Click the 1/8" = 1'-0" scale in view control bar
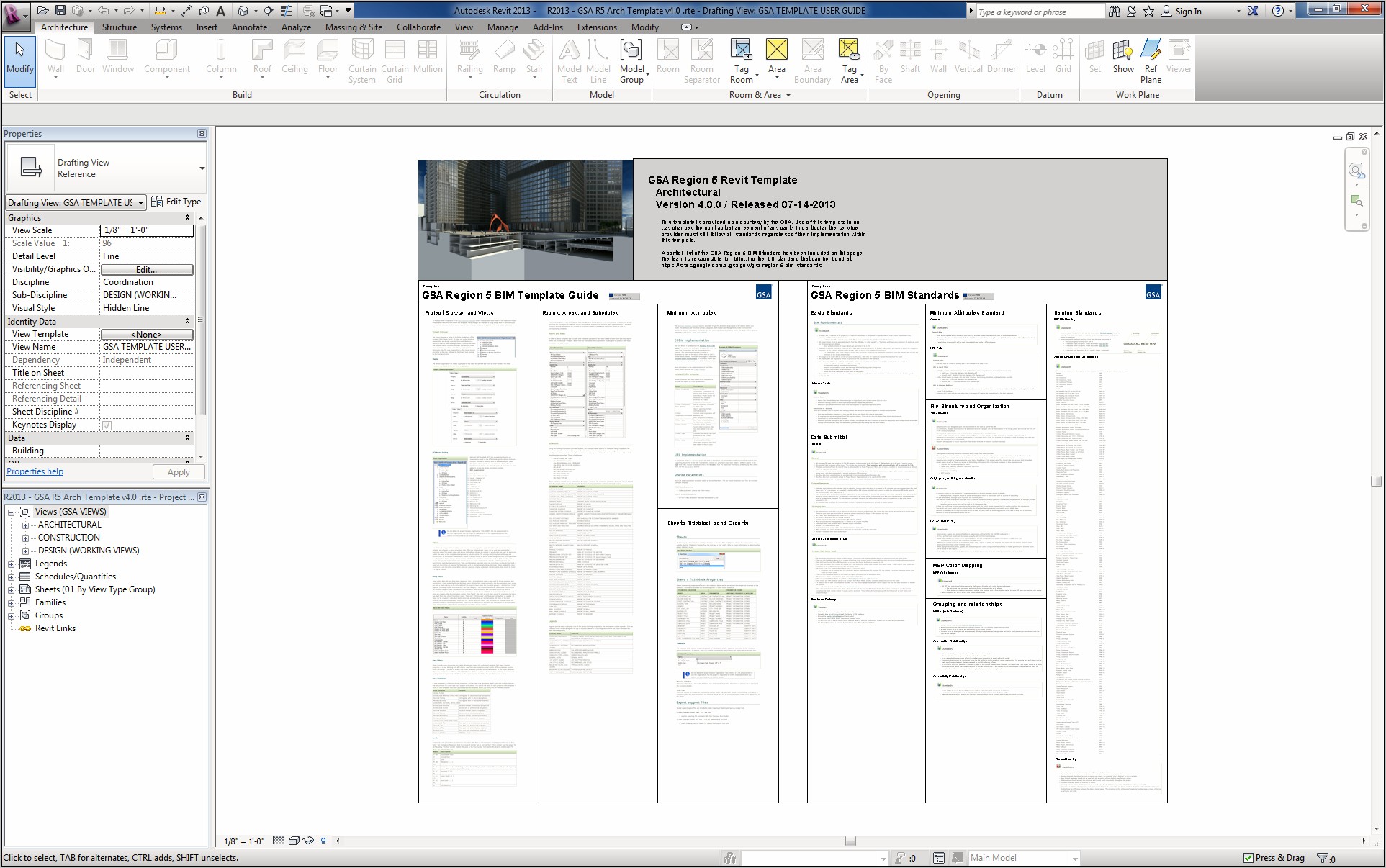The image size is (1386, 868). 244,841
